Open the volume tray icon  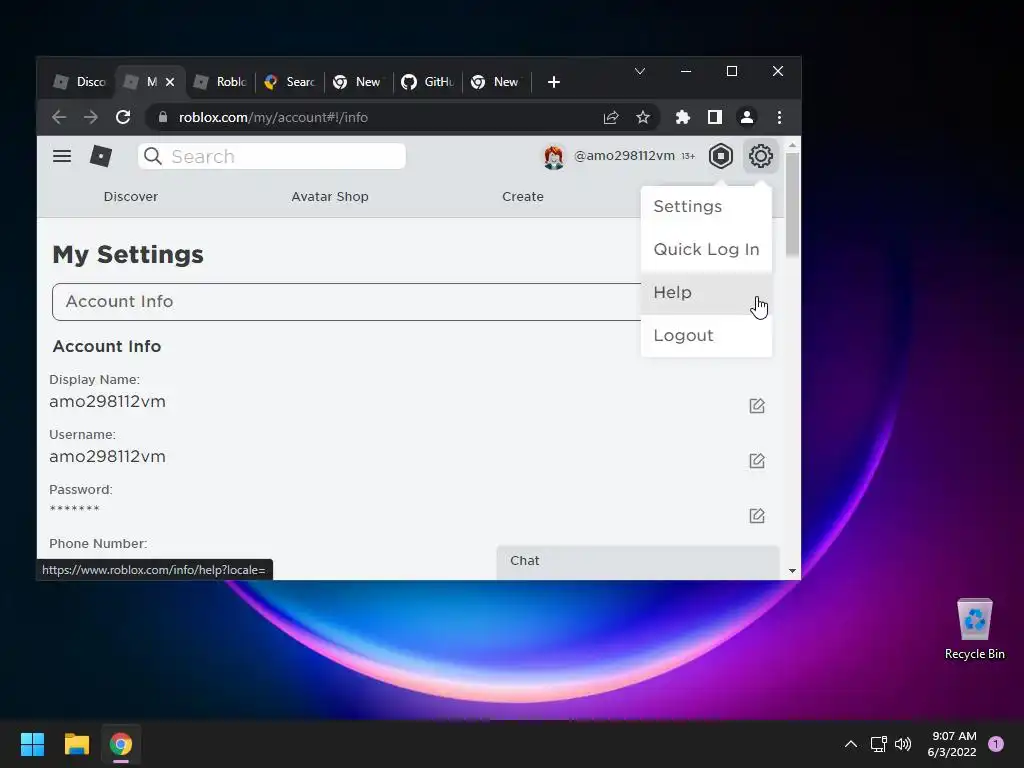[x=903, y=744]
